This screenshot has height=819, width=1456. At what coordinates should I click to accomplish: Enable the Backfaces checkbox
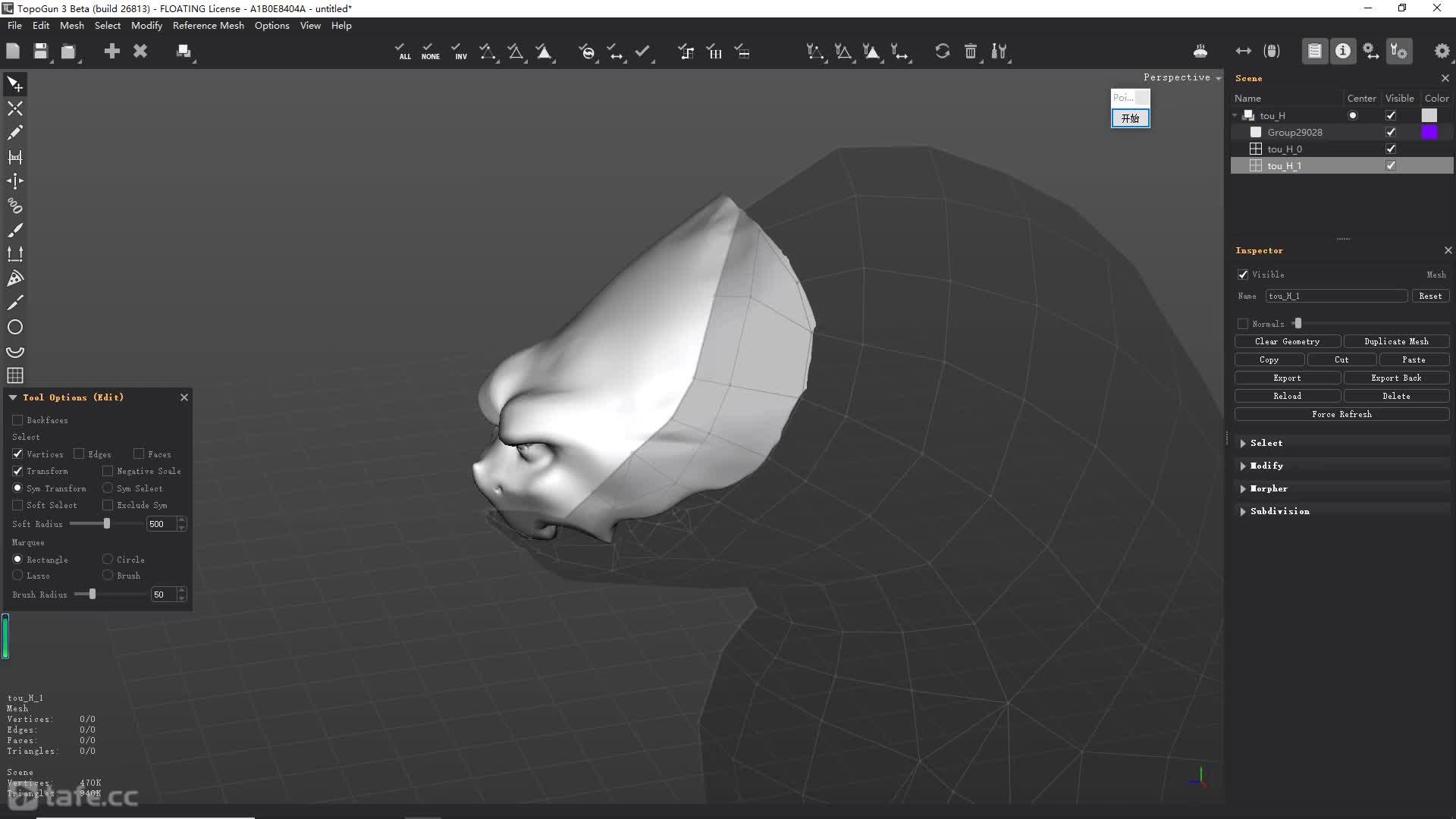[x=17, y=420]
